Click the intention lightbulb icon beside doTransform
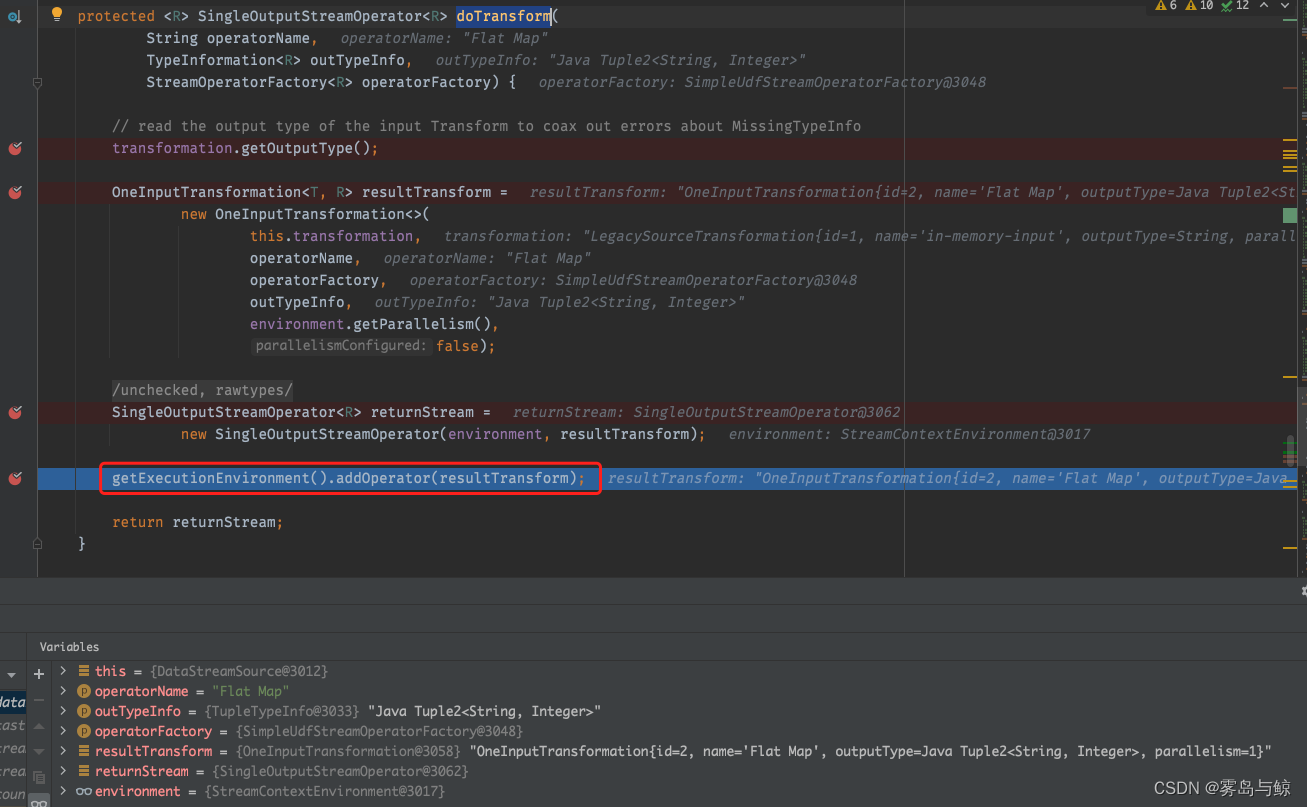The width and height of the screenshot is (1307, 807). click(57, 14)
